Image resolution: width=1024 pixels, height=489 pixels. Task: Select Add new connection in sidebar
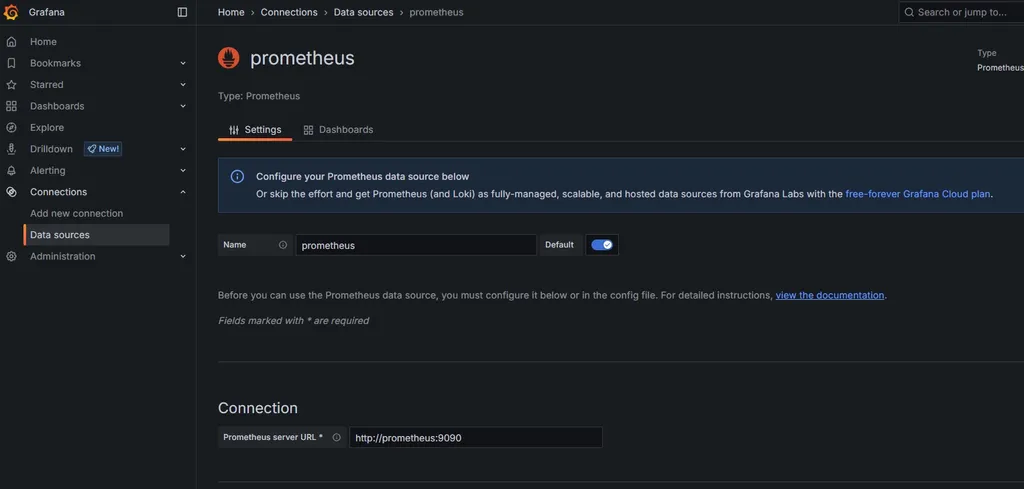pyautogui.click(x=76, y=213)
